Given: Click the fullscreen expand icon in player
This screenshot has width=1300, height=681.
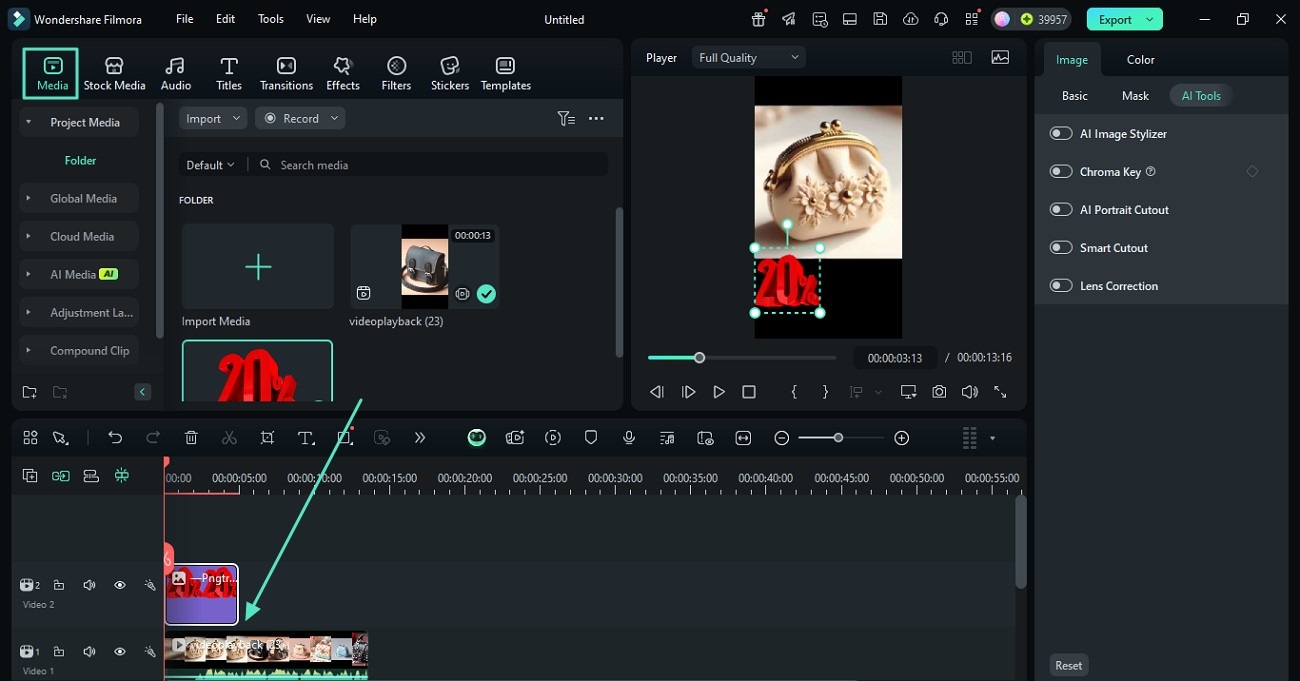Looking at the screenshot, I should coord(1000,392).
